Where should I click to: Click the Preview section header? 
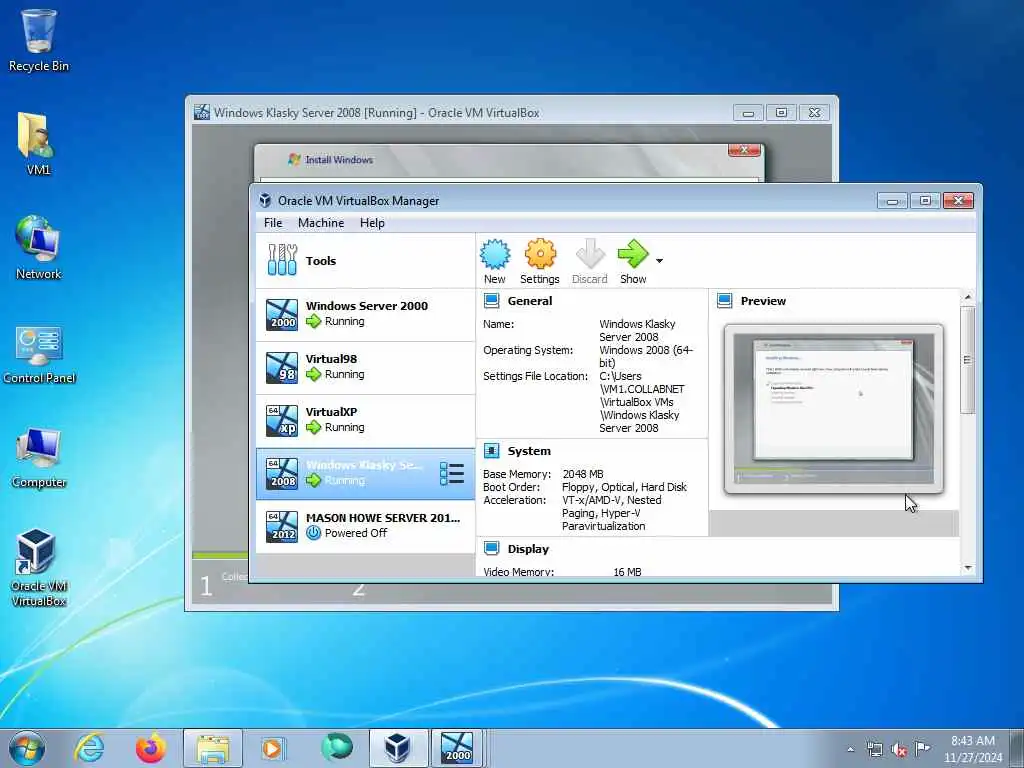coord(763,301)
